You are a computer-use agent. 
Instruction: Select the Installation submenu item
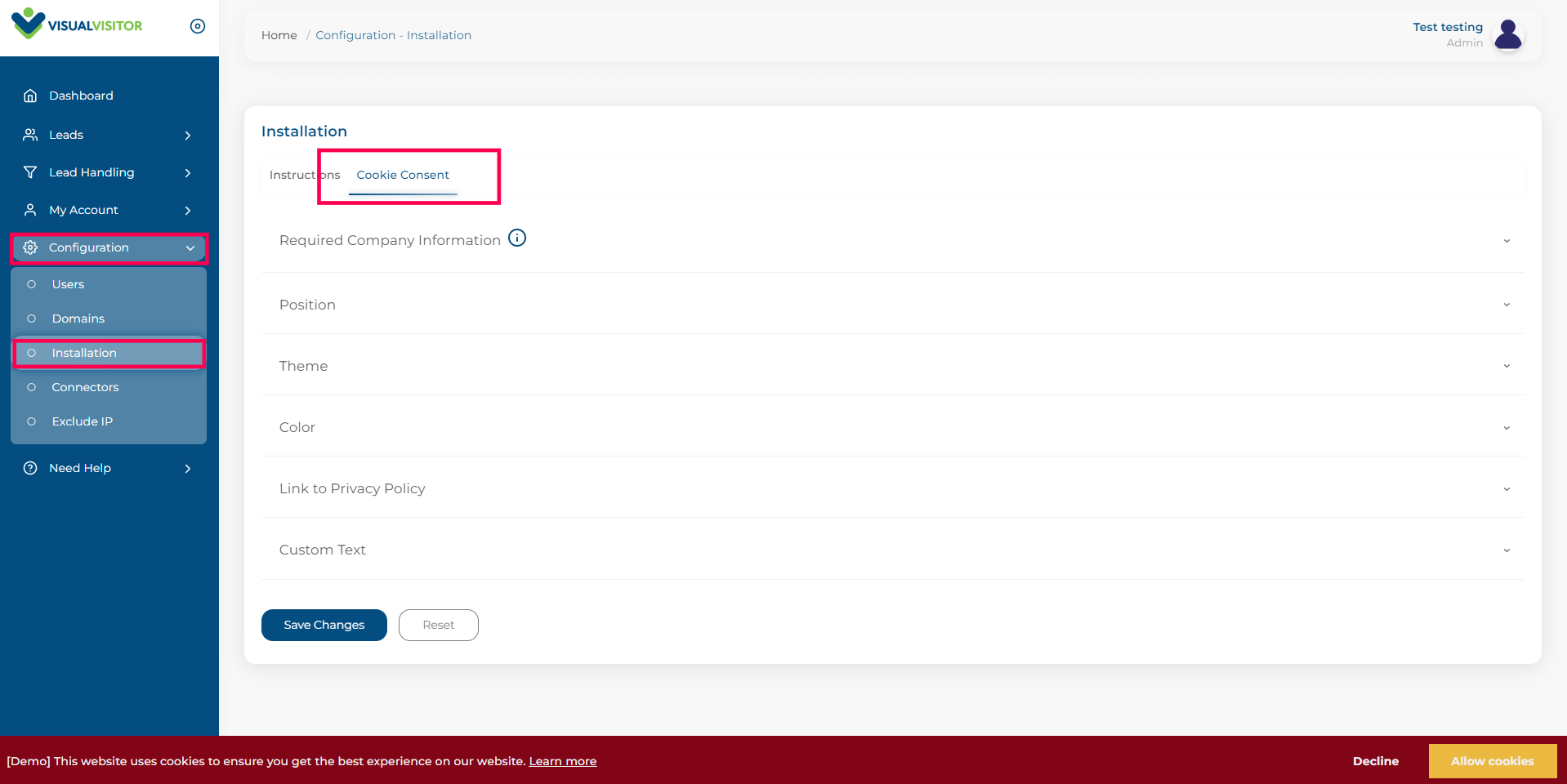tap(109, 353)
